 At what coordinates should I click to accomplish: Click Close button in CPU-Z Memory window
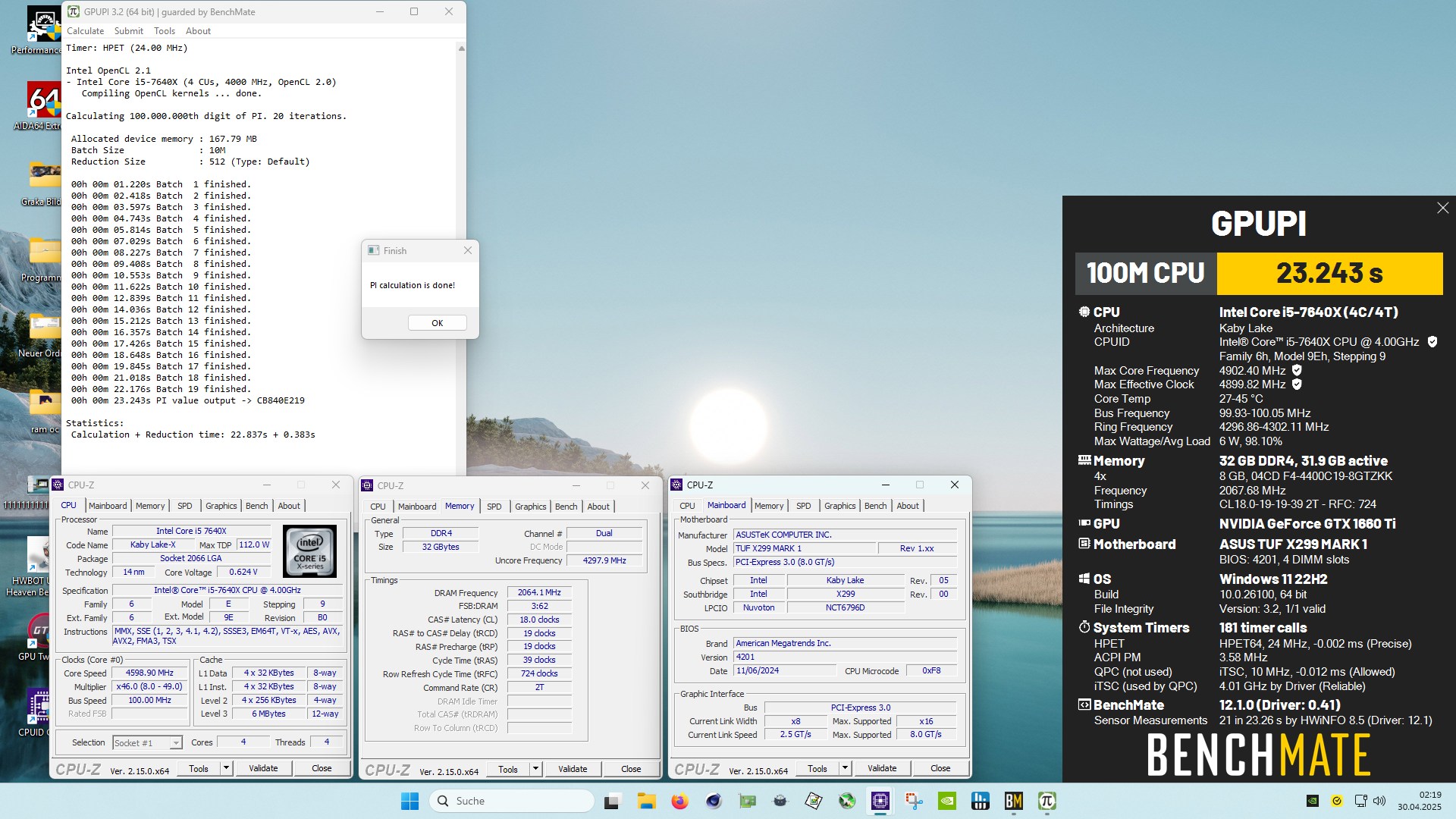(x=631, y=769)
